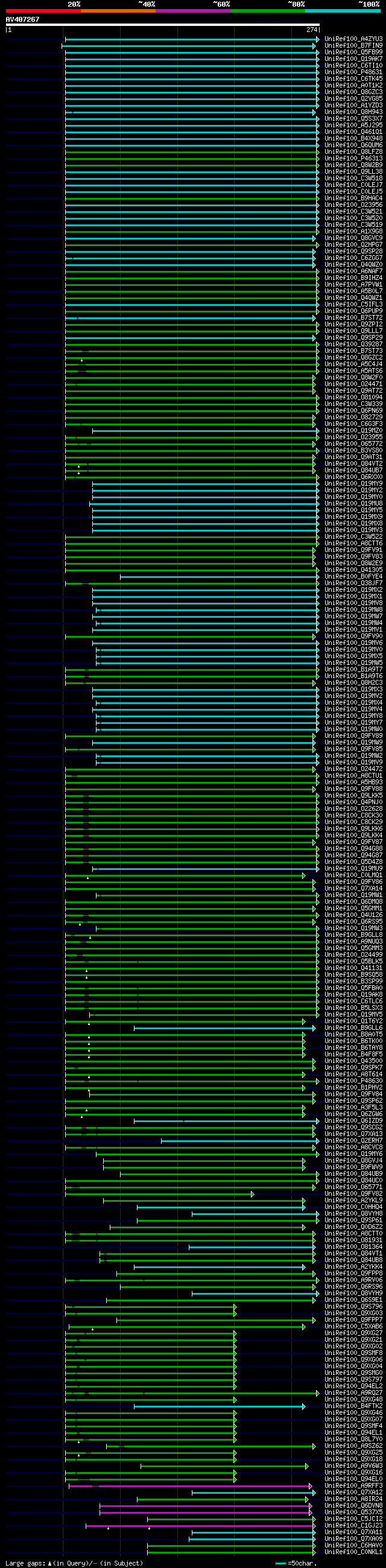Select hit label UniRef100_Q6DVN8
386x1568 pixels.
pyautogui.click(x=353, y=1506)
